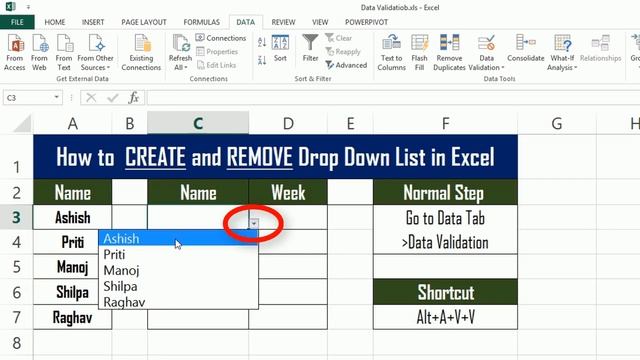Click the Advanced filter option
640x360 pixels.
click(346, 65)
